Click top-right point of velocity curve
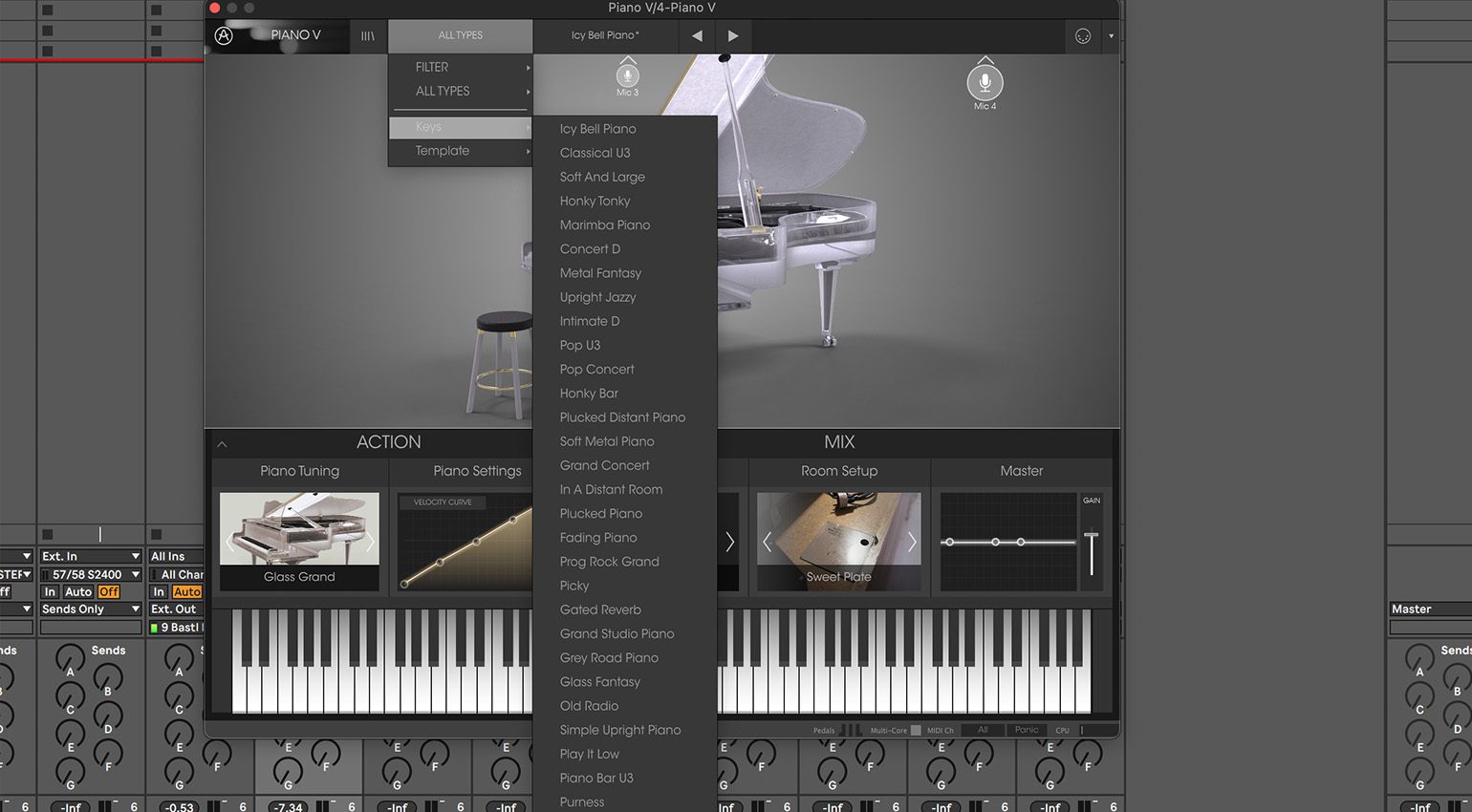The image size is (1472, 812). tap(513, 520)
